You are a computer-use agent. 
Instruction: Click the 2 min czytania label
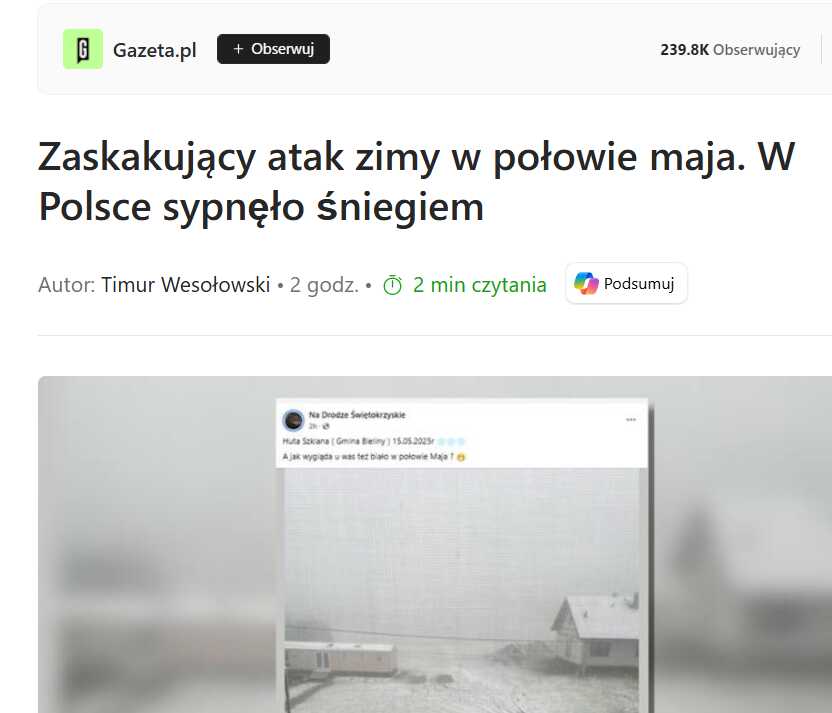480,285
